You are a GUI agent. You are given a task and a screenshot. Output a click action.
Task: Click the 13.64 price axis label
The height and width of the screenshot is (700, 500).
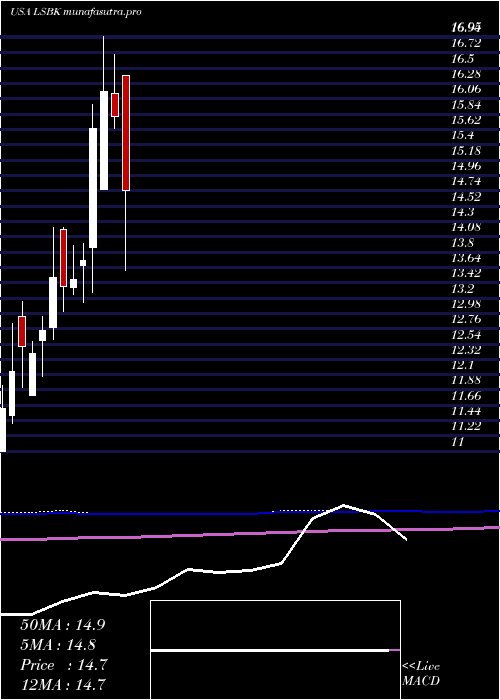(x=466, y=258)
